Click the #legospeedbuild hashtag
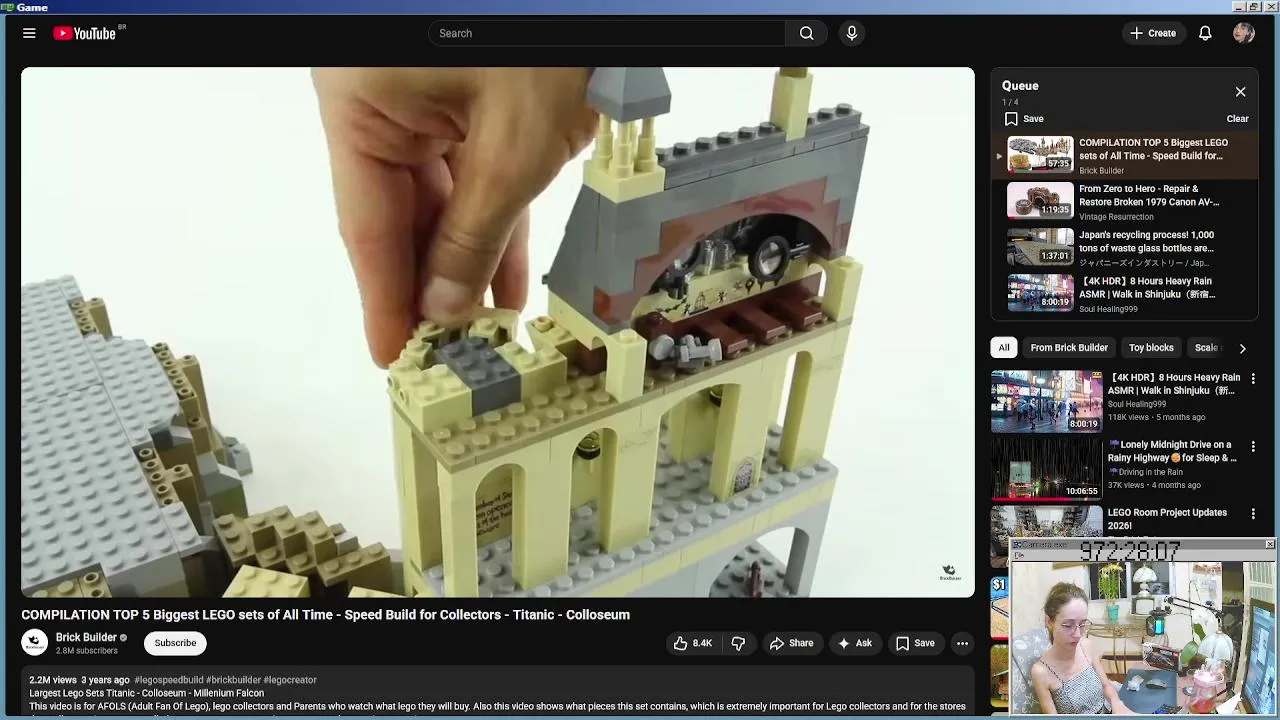Image resolution: width=1280 pixels, height=720 pixels. click(x=168, y=680)
